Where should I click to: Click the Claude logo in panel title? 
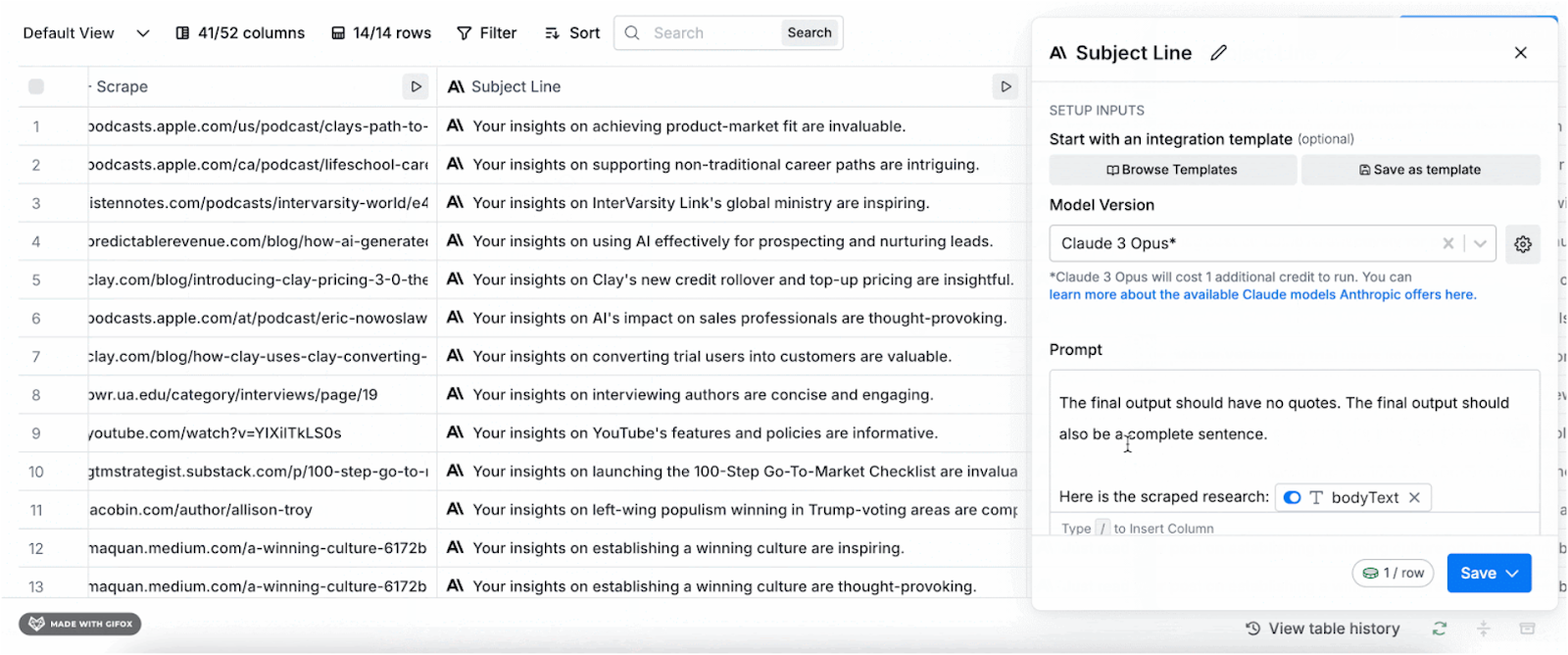1058,53
